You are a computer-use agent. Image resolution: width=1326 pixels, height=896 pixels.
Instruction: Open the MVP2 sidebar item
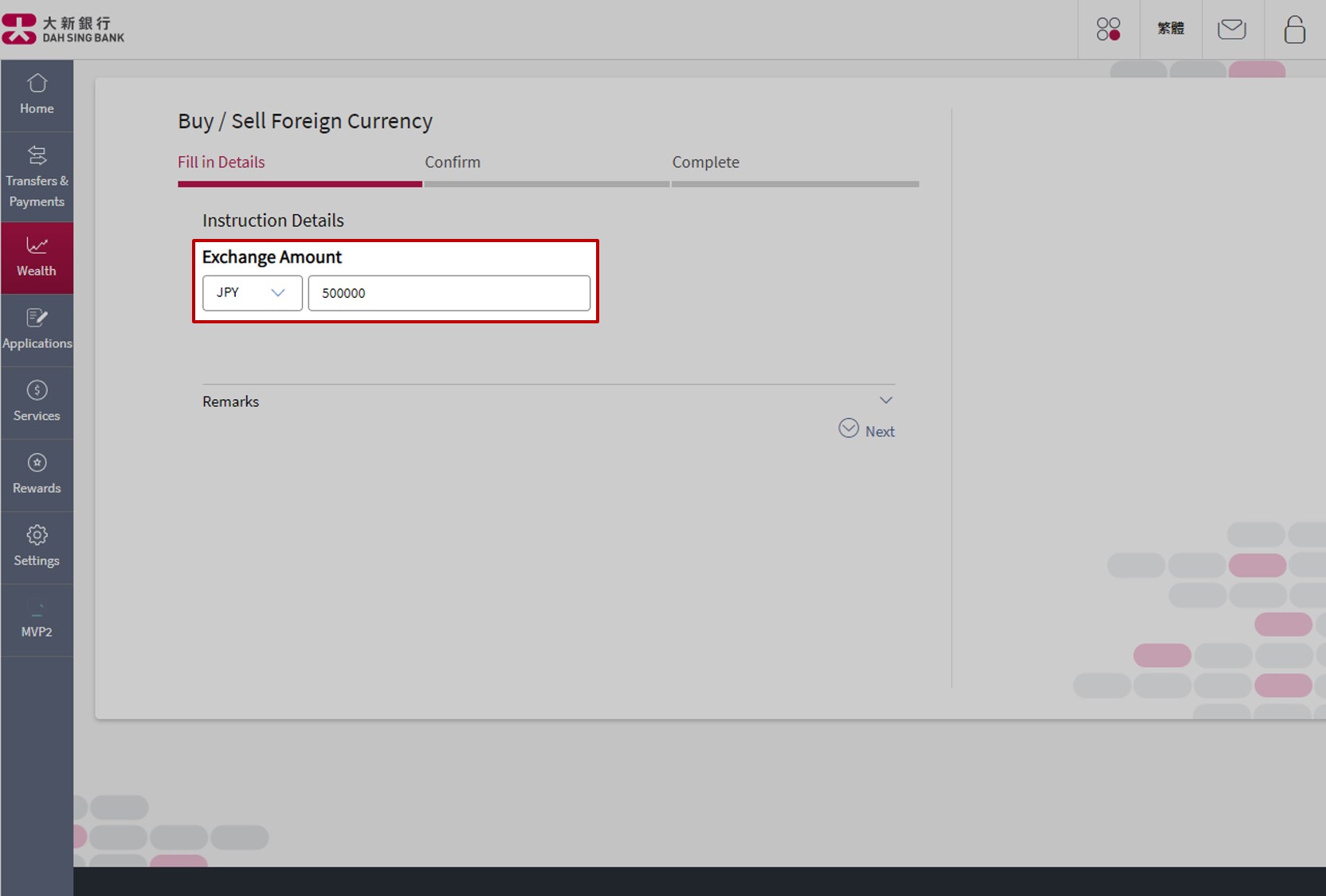pyautogui.click(x=37, y=620)
